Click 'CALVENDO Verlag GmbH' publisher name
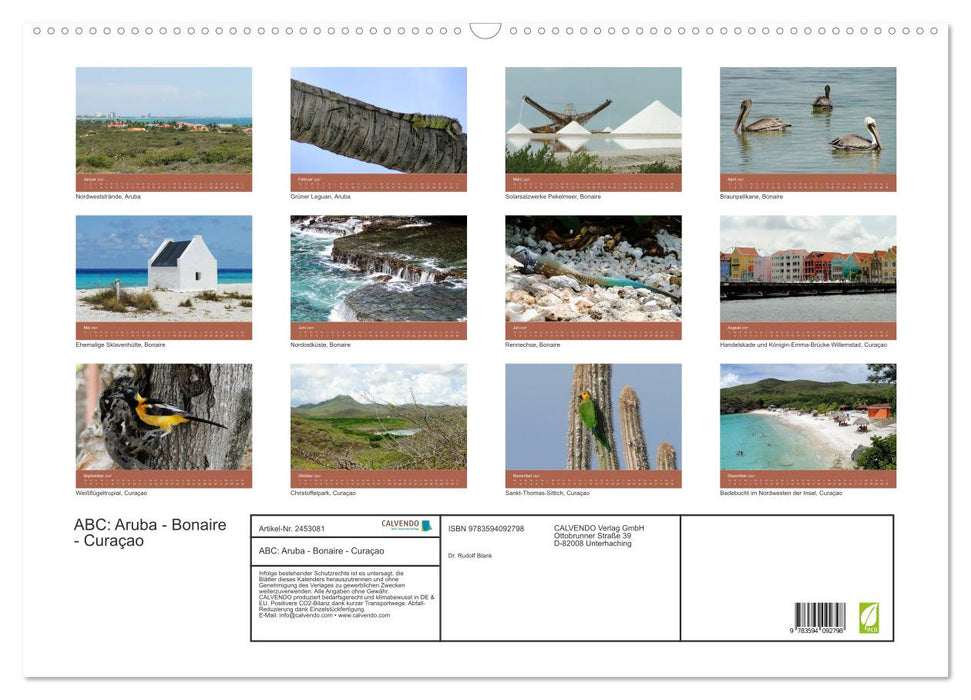The image size is (971, 700). tap(599, 528)
